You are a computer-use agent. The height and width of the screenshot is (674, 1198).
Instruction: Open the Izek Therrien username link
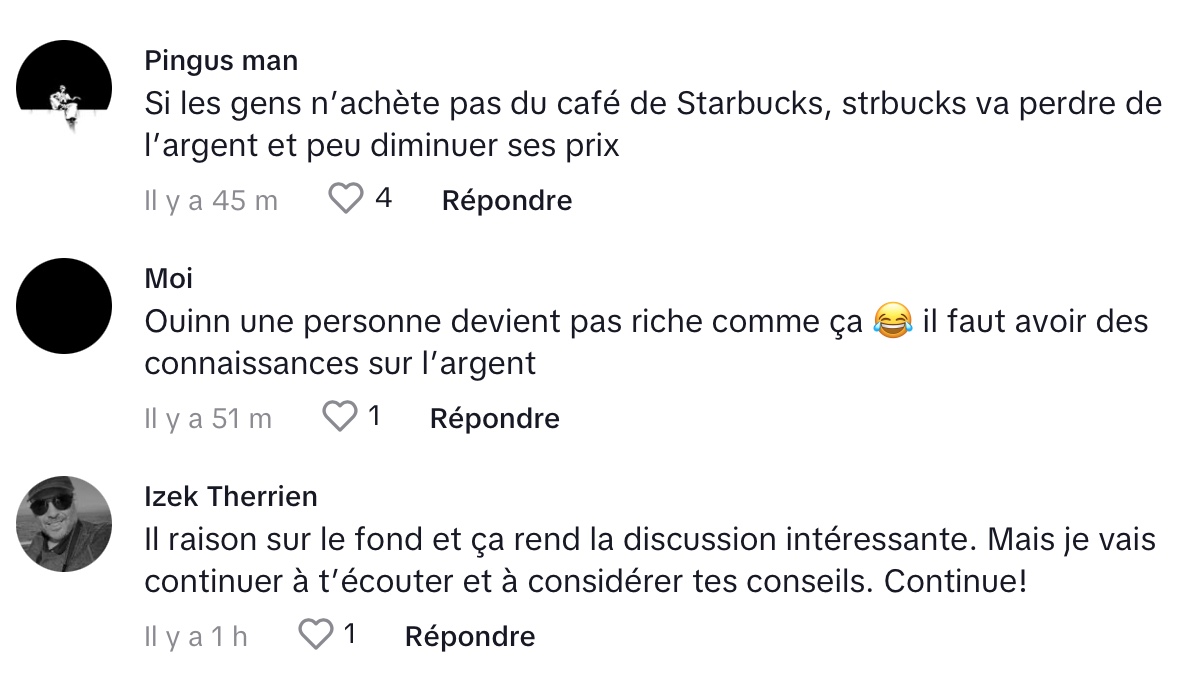pyautogui.click(x=231, y=496)
